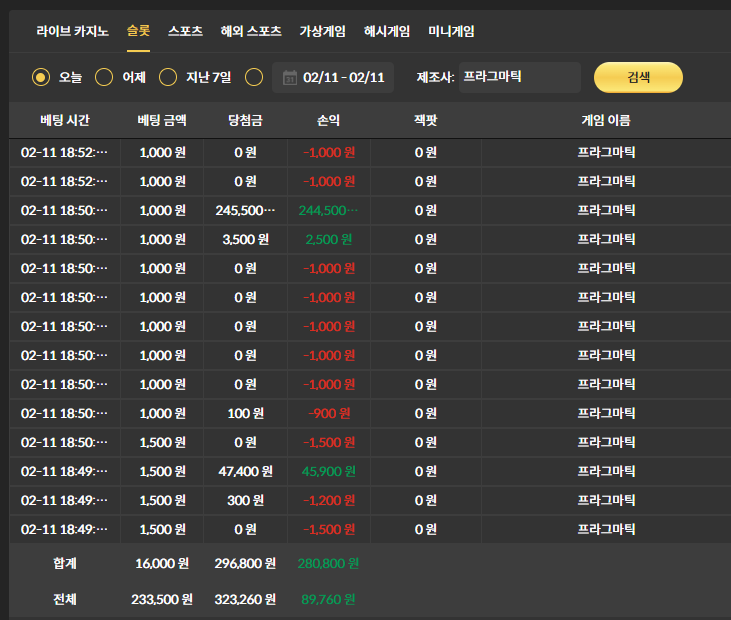The height and width of the screenshot is (620, 731).
Task: Click the yellow 검색 button
Action: pyautogui.click(x=638, y=77)
